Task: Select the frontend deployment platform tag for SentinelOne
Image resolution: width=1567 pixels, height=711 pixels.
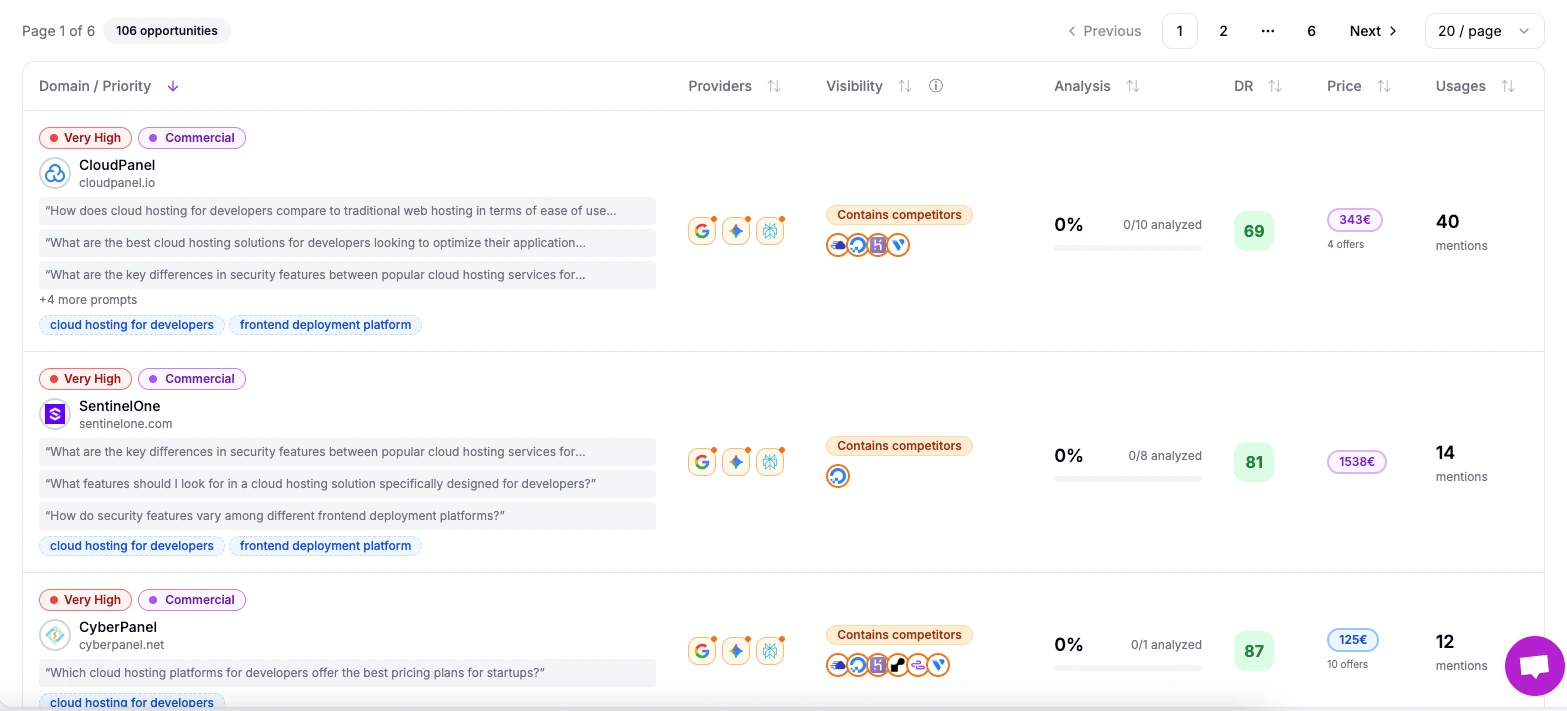Action: click(325, 546)
